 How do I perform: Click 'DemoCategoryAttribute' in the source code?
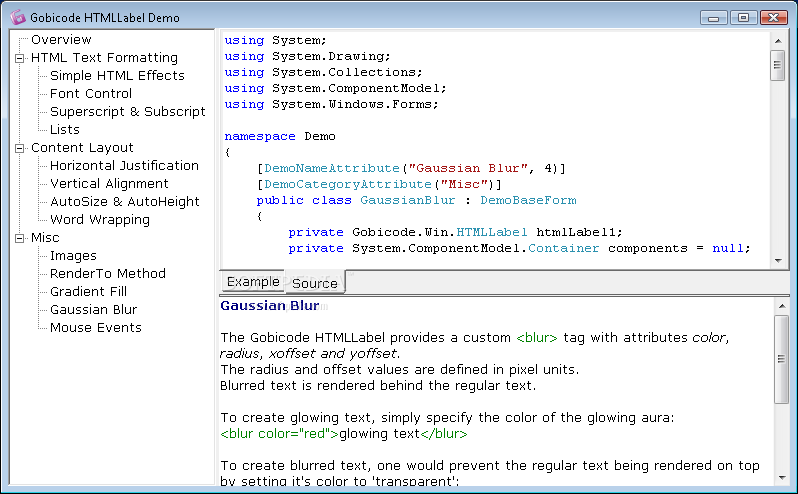(348, 184)
